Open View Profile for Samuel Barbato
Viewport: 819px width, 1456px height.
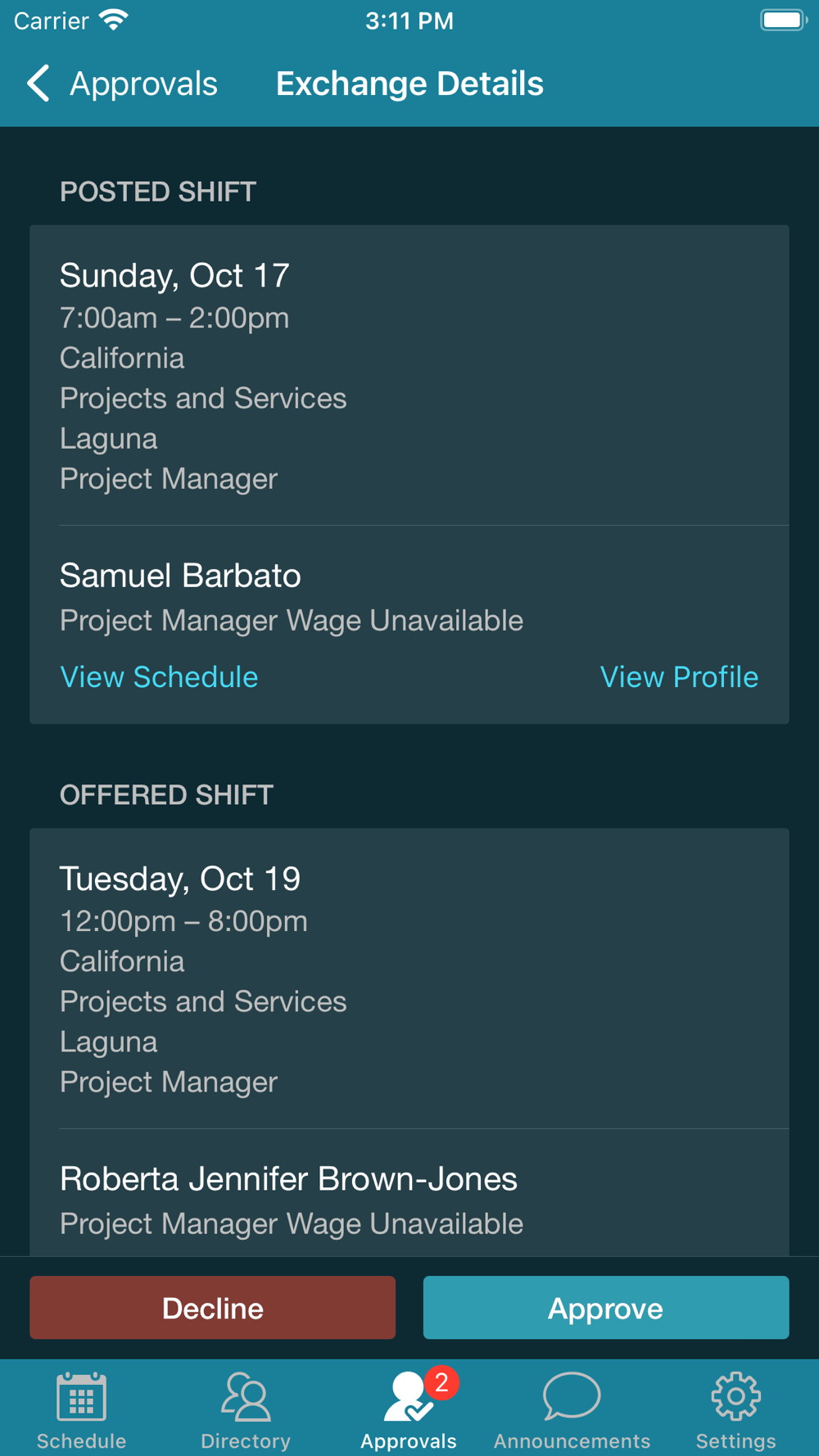click(x=679, y=677)
